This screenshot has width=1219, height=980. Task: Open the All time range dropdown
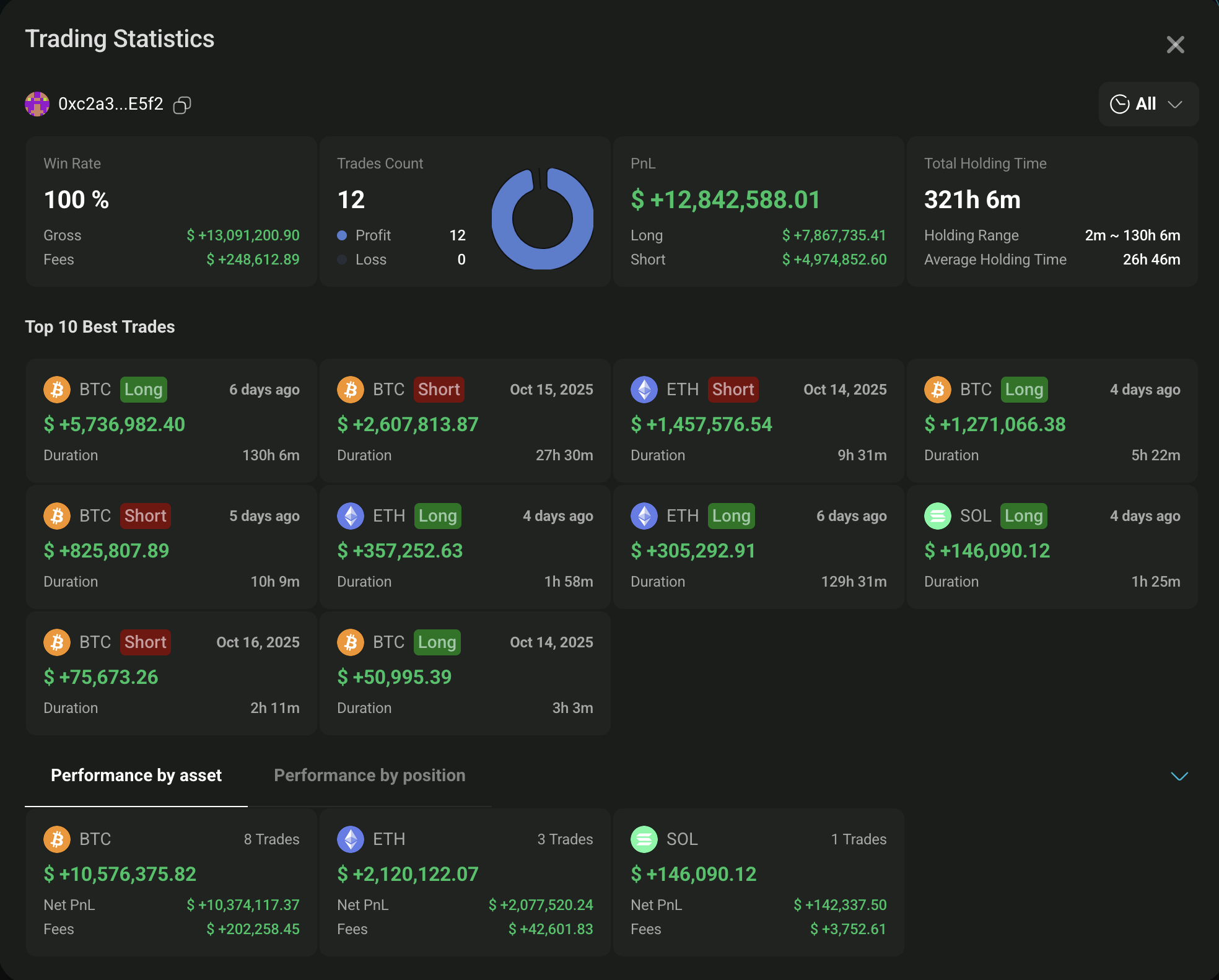1148,104
